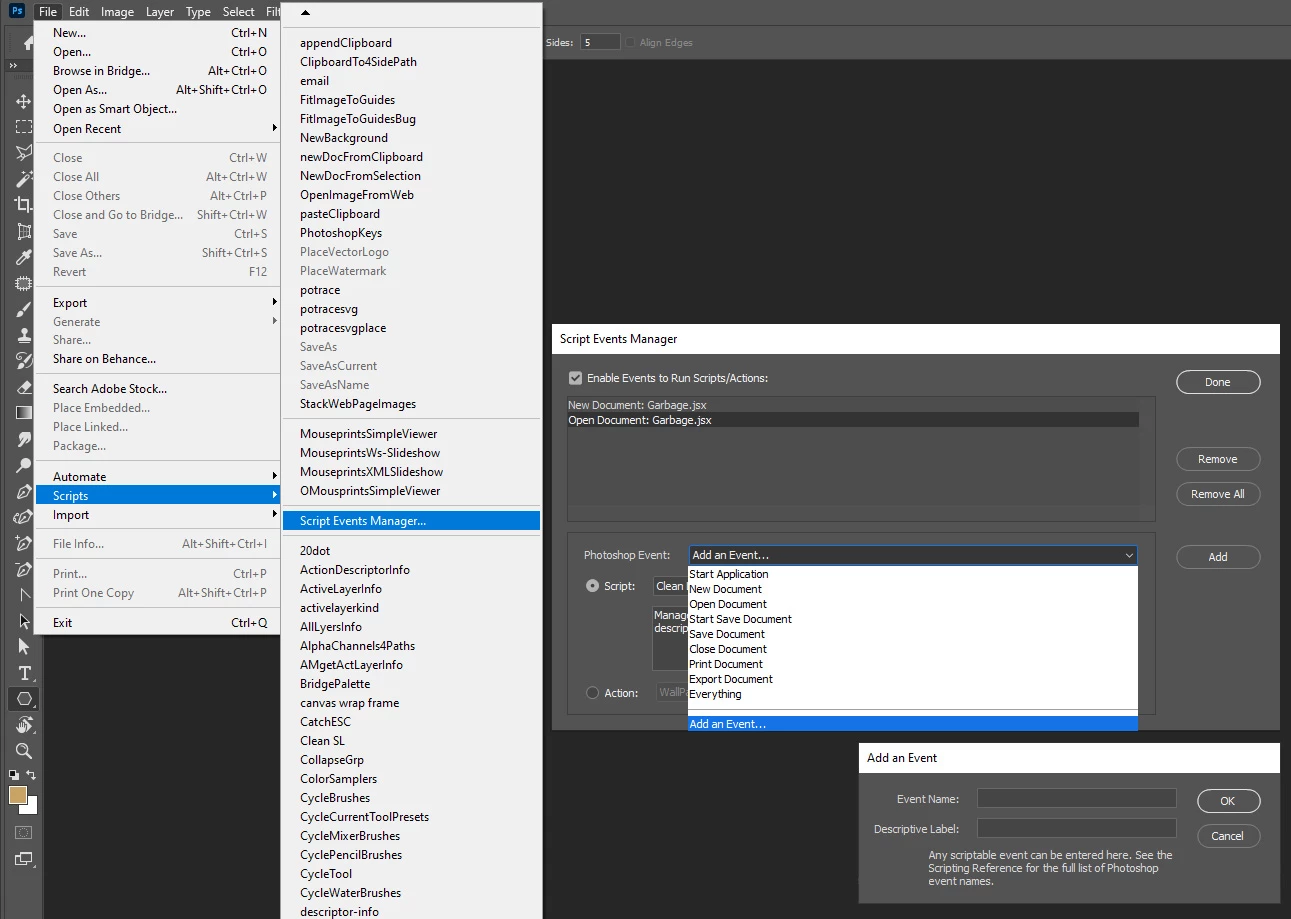Select the Dodge tool
Image resolution: width=1291 pixels, height=919 pixels.
tap(23, 465)
